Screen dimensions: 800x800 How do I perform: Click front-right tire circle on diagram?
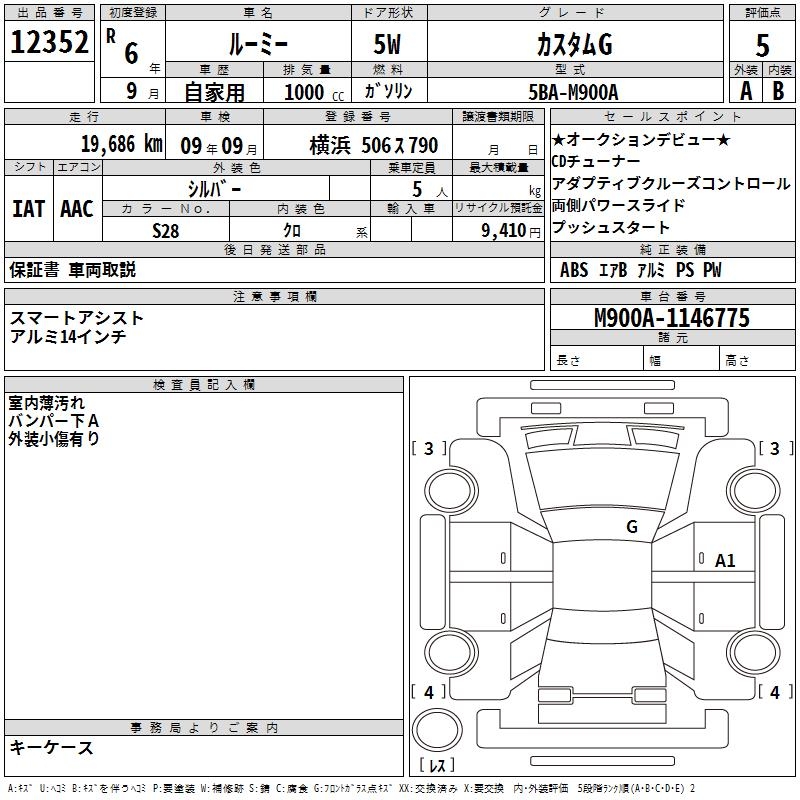tap(754, 491)
